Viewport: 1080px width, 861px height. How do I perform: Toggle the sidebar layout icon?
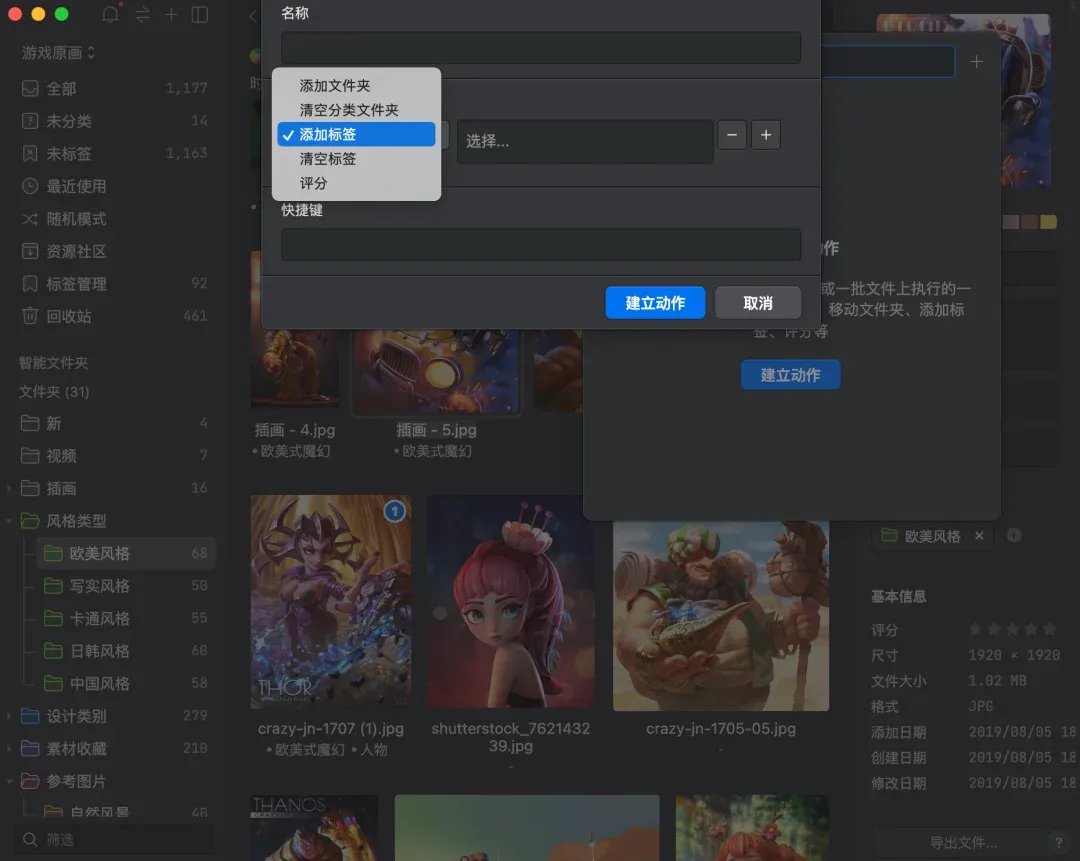coord(200,14)
